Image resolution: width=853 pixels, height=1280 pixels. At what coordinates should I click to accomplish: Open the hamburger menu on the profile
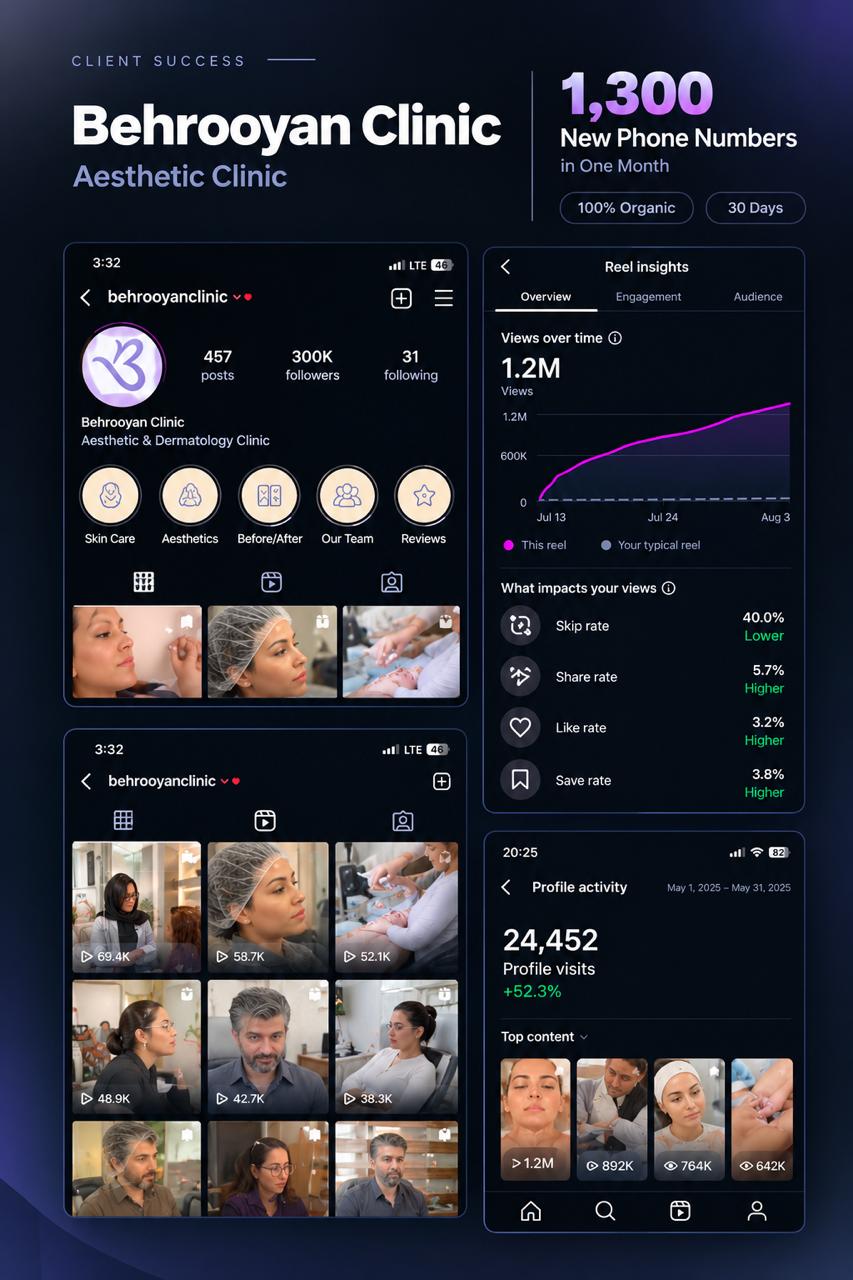pos(444,298)
